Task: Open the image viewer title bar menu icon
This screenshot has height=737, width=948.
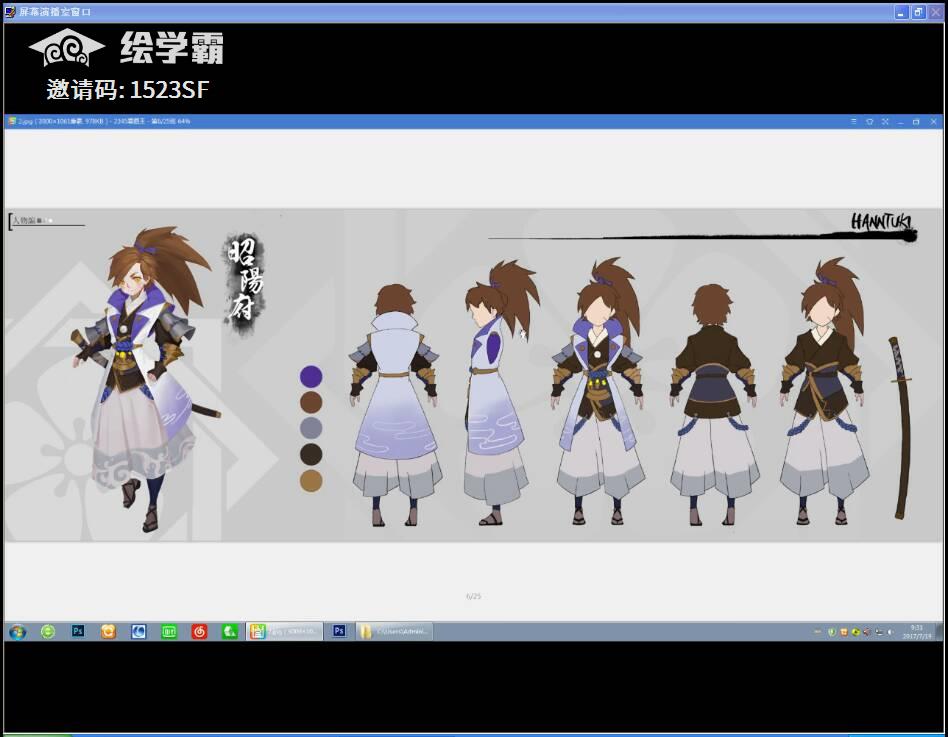Action: 854,122
